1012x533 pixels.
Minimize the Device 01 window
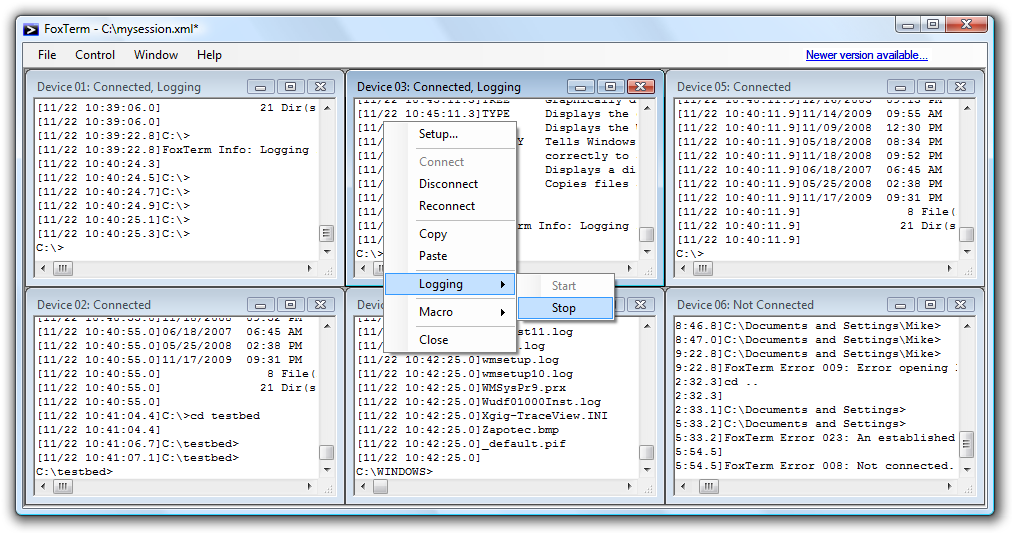[x=261, y=86]
